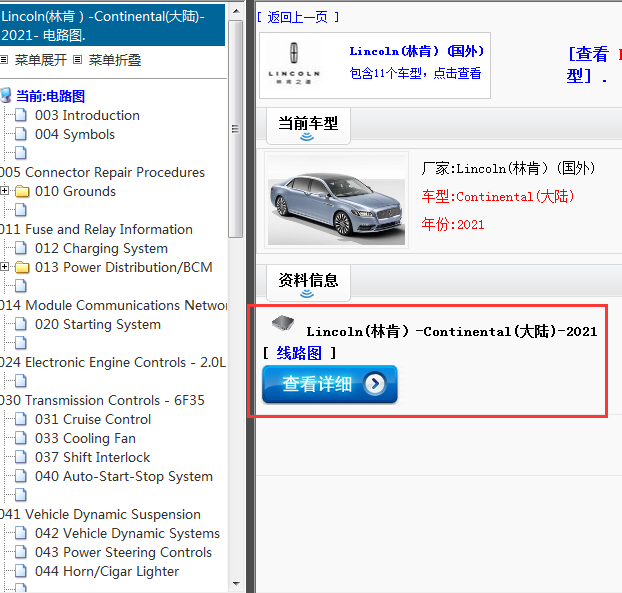Click the 当前:电路图 root computer icon
Viewport: 622px width, 593px height.
click(x=6, y=96)
